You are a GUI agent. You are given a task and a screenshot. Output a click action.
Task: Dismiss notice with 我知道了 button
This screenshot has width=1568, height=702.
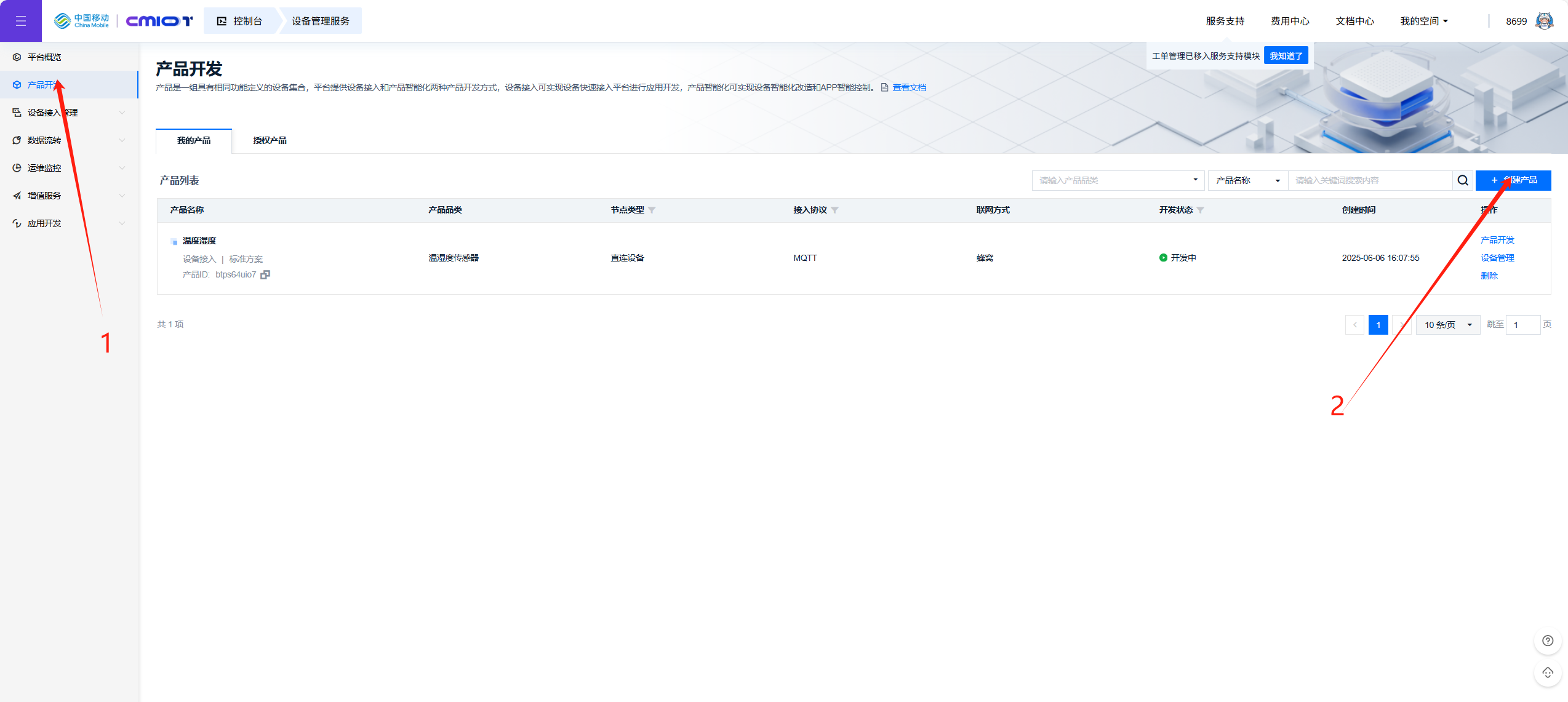click(1286, 56)
